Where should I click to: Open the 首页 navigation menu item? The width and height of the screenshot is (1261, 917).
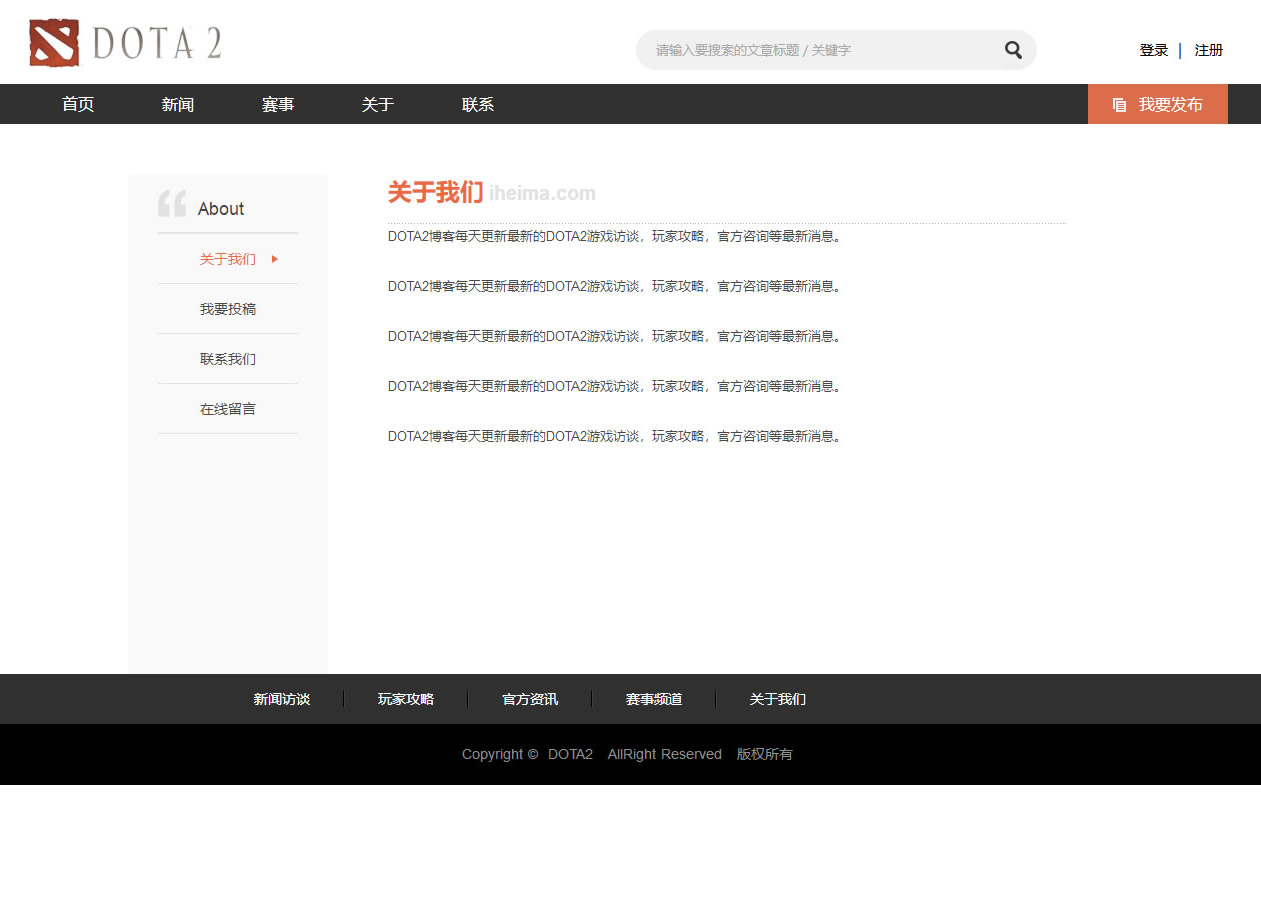[x=78, y=105]
